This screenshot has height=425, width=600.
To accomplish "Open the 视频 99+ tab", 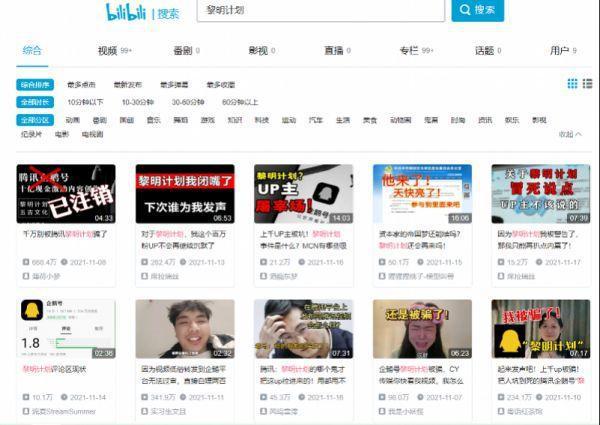I will (115, 50).
